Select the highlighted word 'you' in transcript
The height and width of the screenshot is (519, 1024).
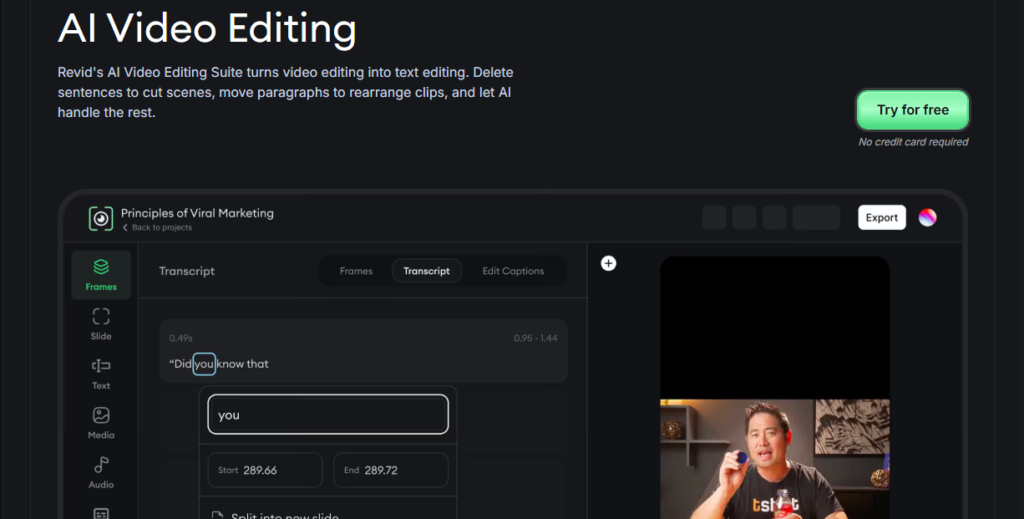click(x=204, y=364)
